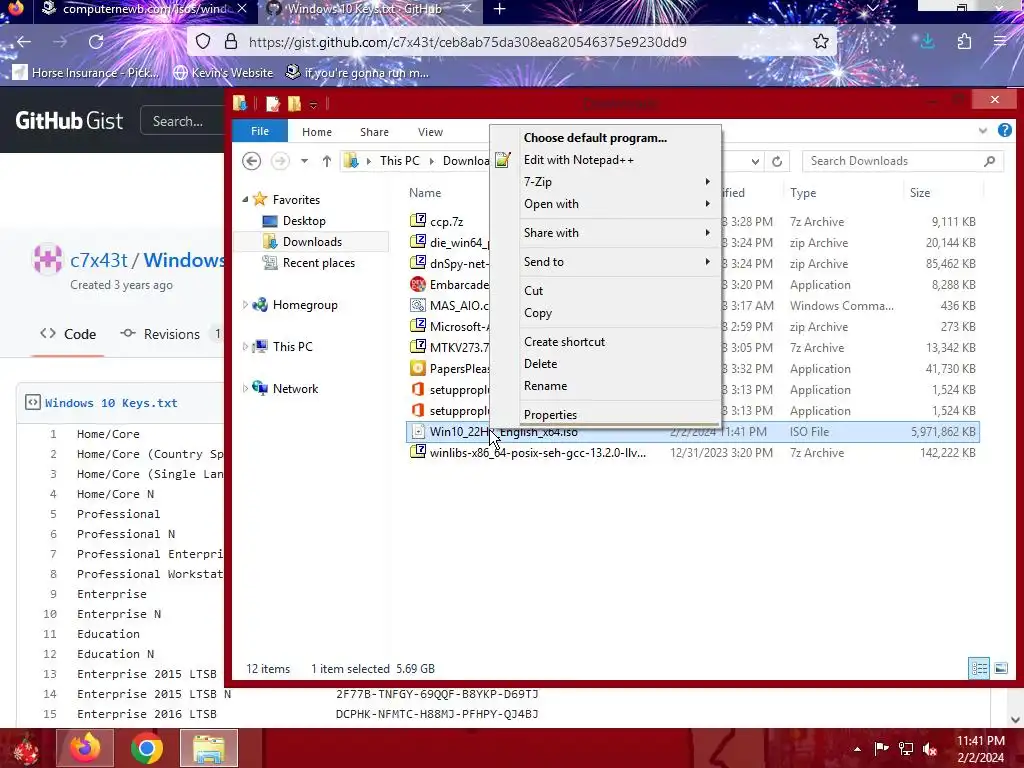Select the ccp.7z file
Screen dimensions: 1024x768
447,222
